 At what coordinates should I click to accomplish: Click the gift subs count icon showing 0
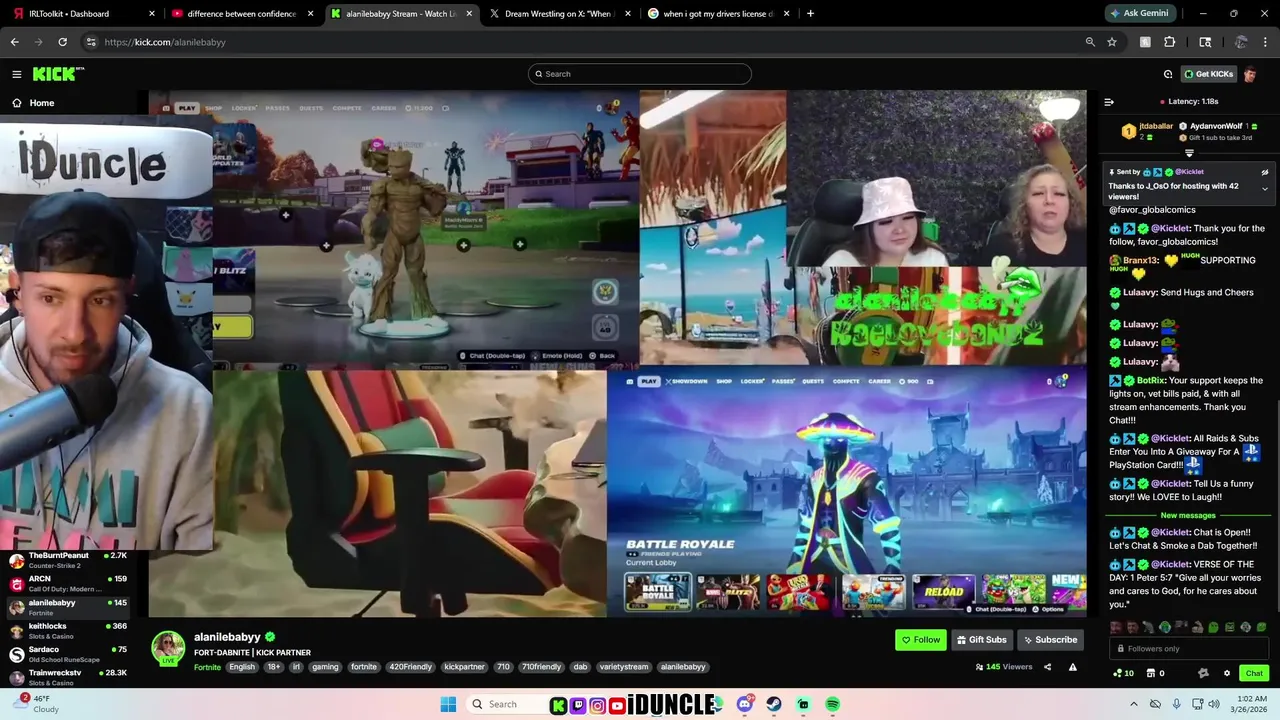(x=1155, y=673)
